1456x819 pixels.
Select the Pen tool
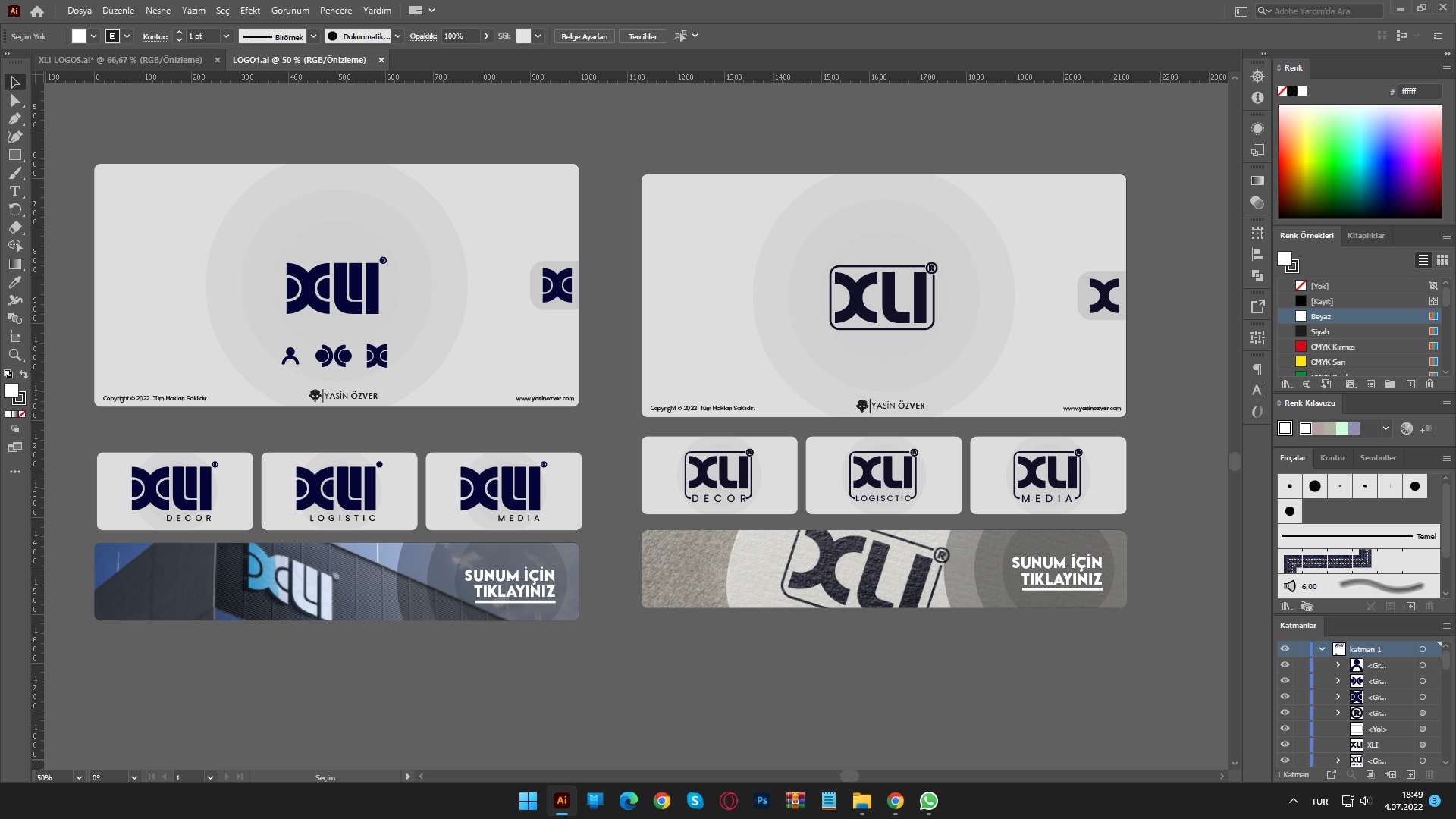(x=15, y=118)
